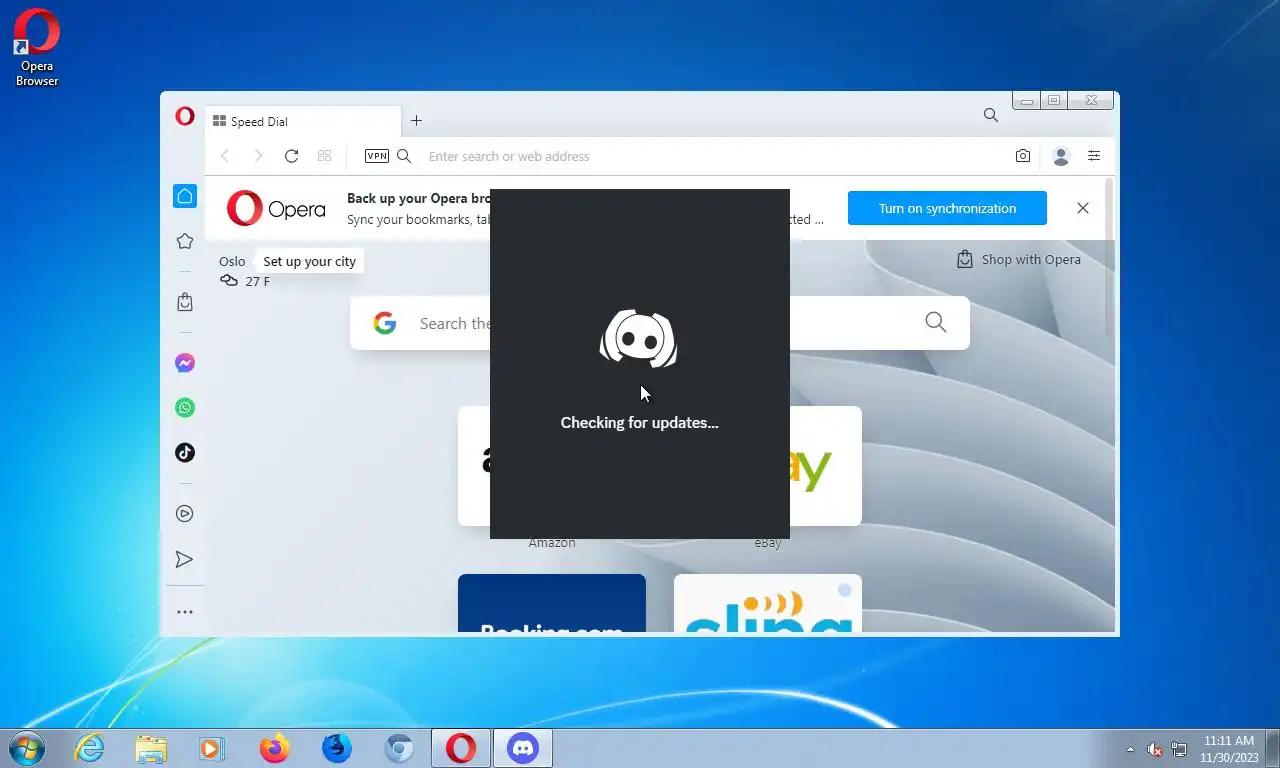Open the Windows Start button

[26, 747]
